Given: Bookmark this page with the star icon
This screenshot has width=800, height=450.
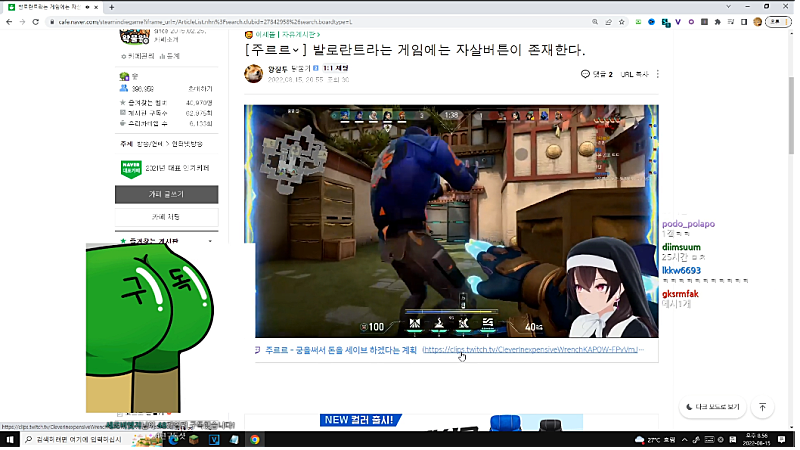Looking at the screenshot, I should [x=621, y=22].
